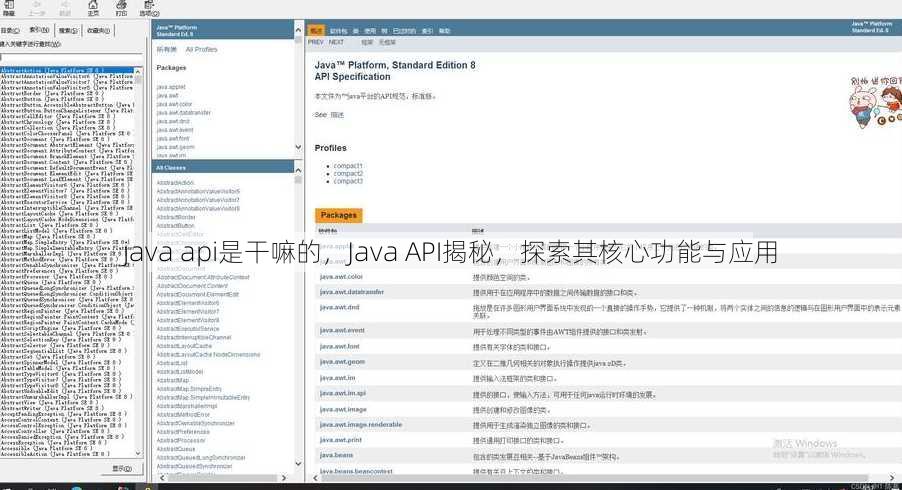Open AbstractMap in All Classes frame

(173, 381)
